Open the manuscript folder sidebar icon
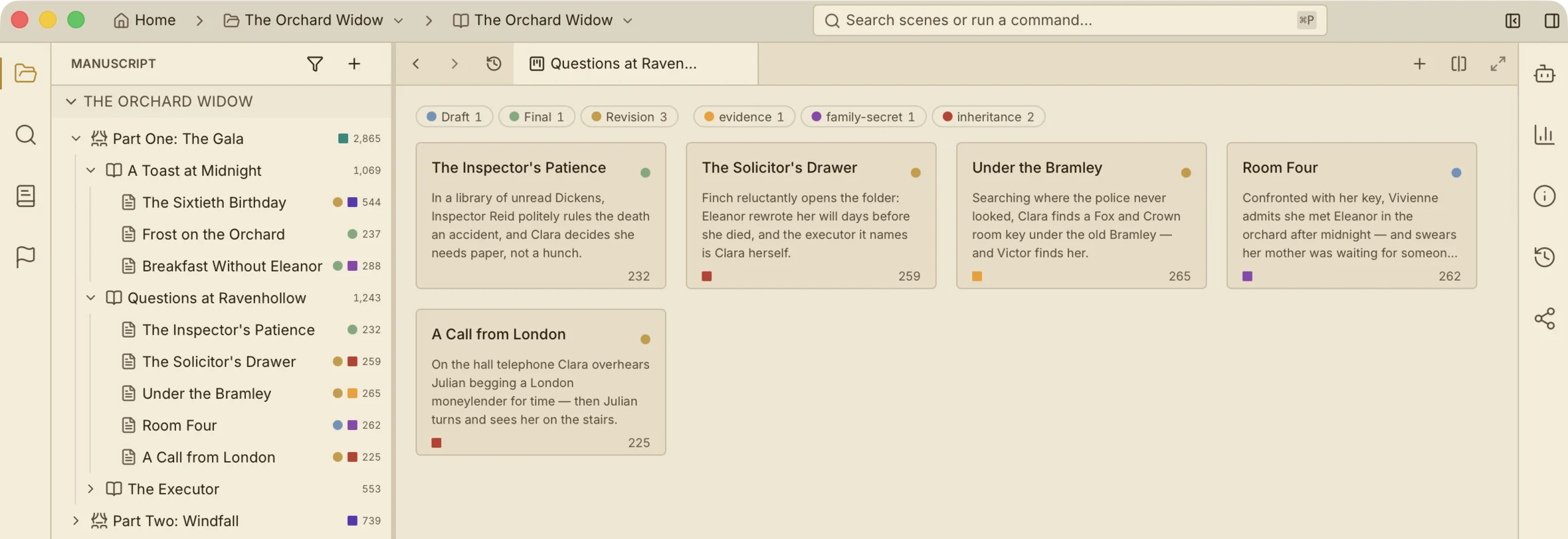The image size is (1568, 539). [25, 72]
